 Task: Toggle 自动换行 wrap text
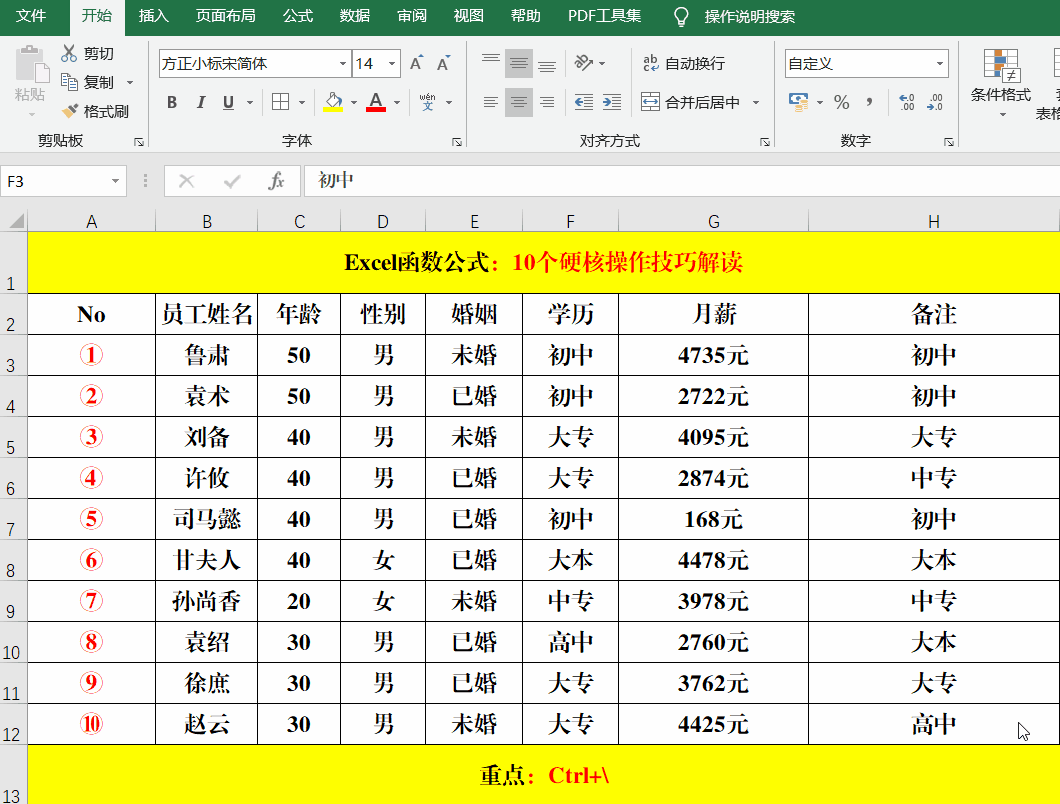pyautogui.click(x=676, y=62)
